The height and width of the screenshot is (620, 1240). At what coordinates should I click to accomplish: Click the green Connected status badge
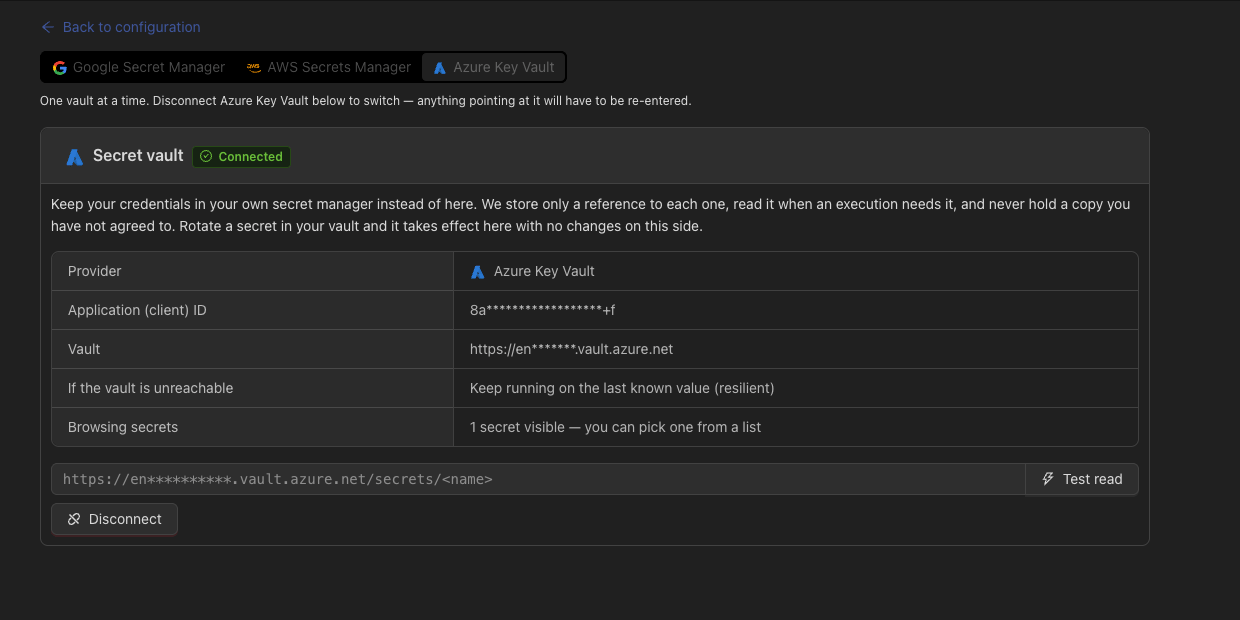click(241, 156)
